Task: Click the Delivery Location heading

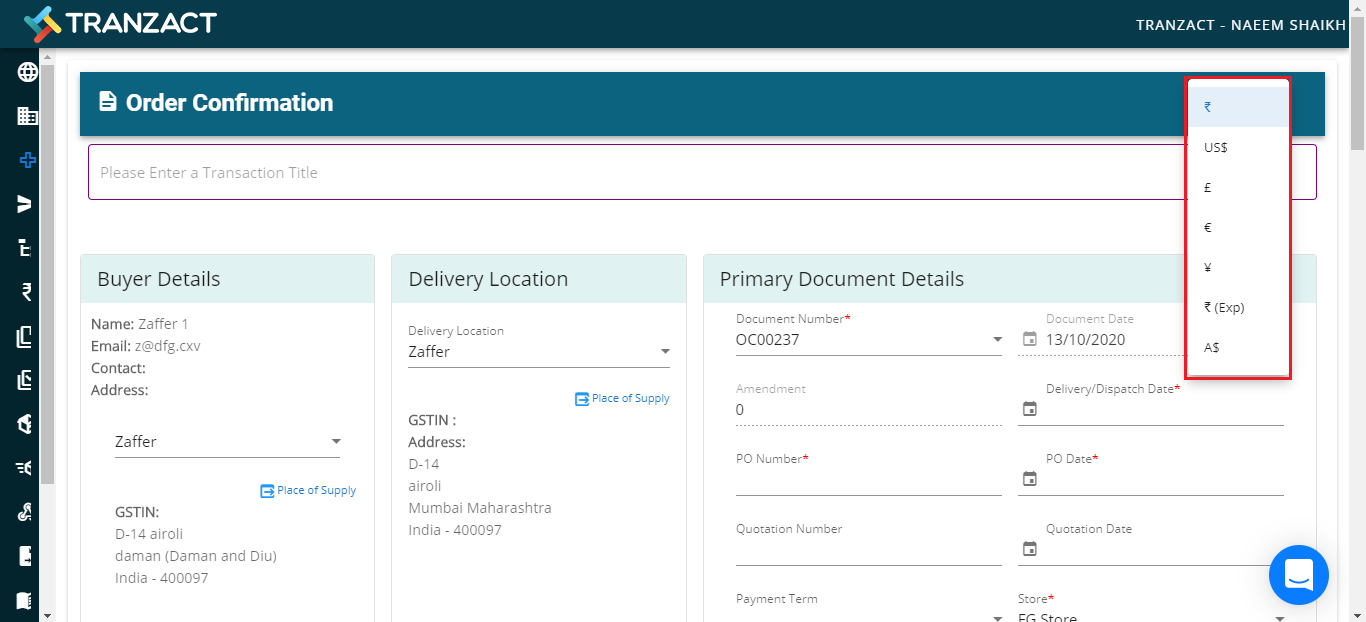Action: [488, 279]
